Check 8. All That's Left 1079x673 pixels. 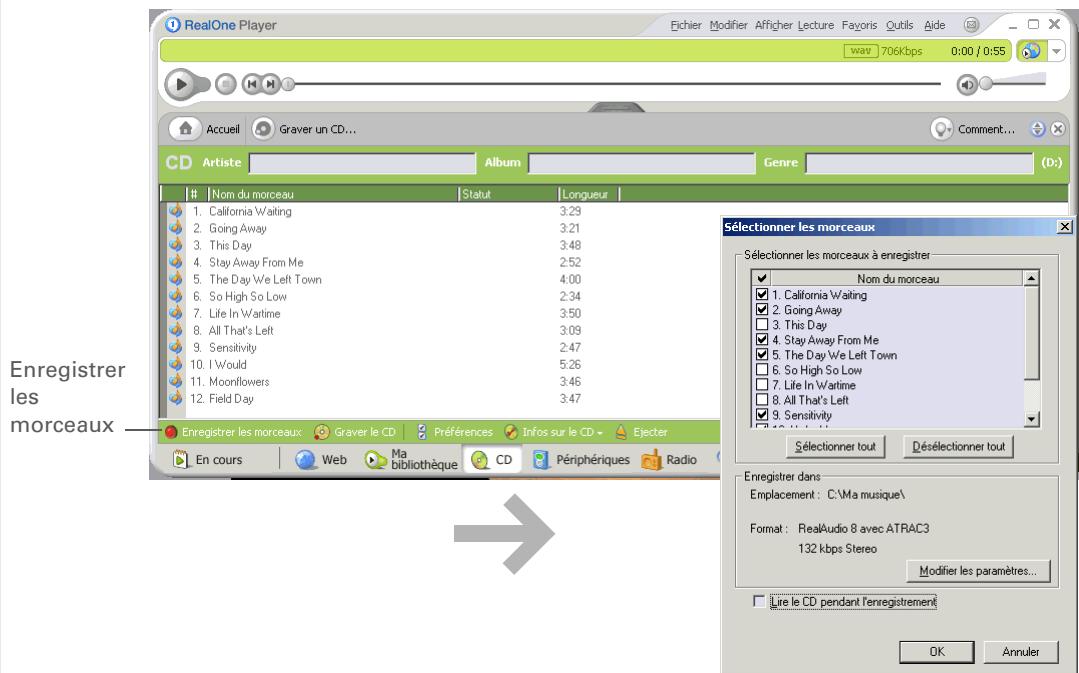(x=762, y=400)
